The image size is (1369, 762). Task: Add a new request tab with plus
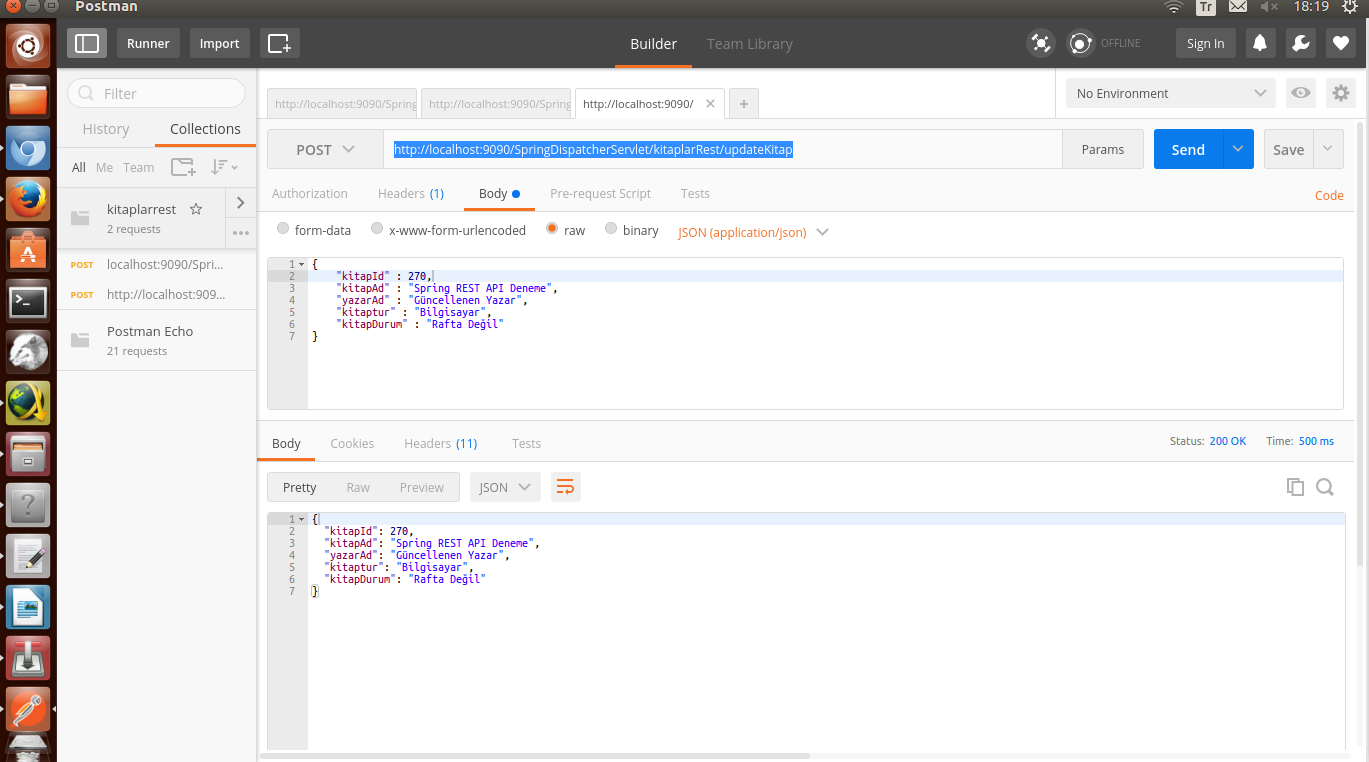click(x=743, y=103)
